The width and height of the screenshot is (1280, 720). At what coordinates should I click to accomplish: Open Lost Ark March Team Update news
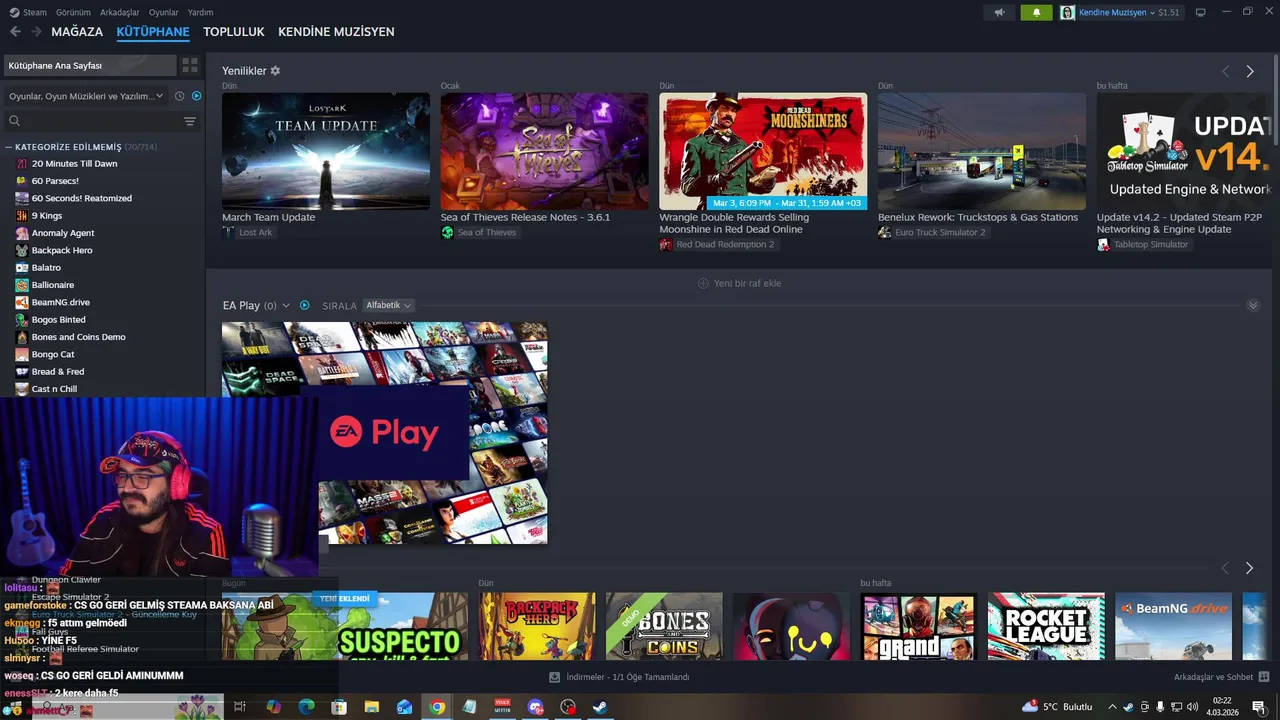[326, 151]
